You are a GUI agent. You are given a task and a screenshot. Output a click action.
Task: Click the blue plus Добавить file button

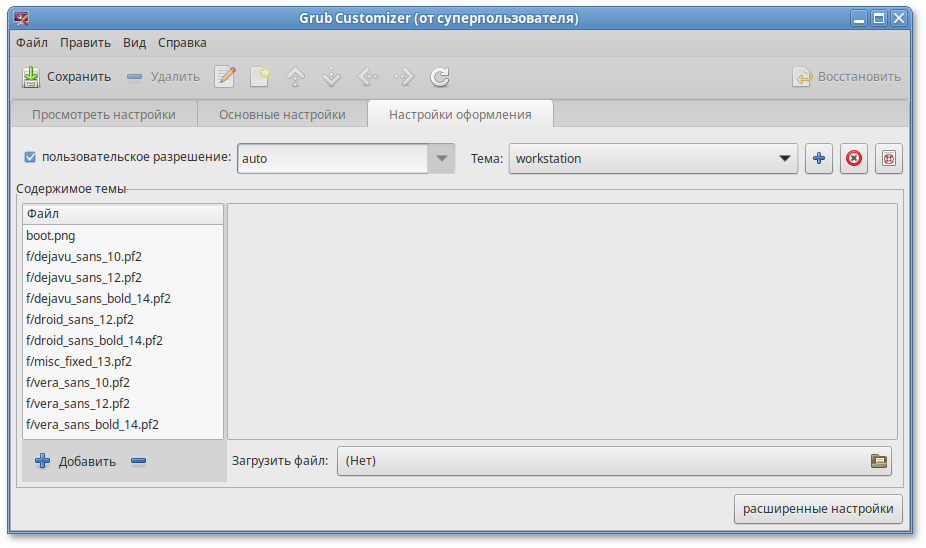(x=75, y=461)
